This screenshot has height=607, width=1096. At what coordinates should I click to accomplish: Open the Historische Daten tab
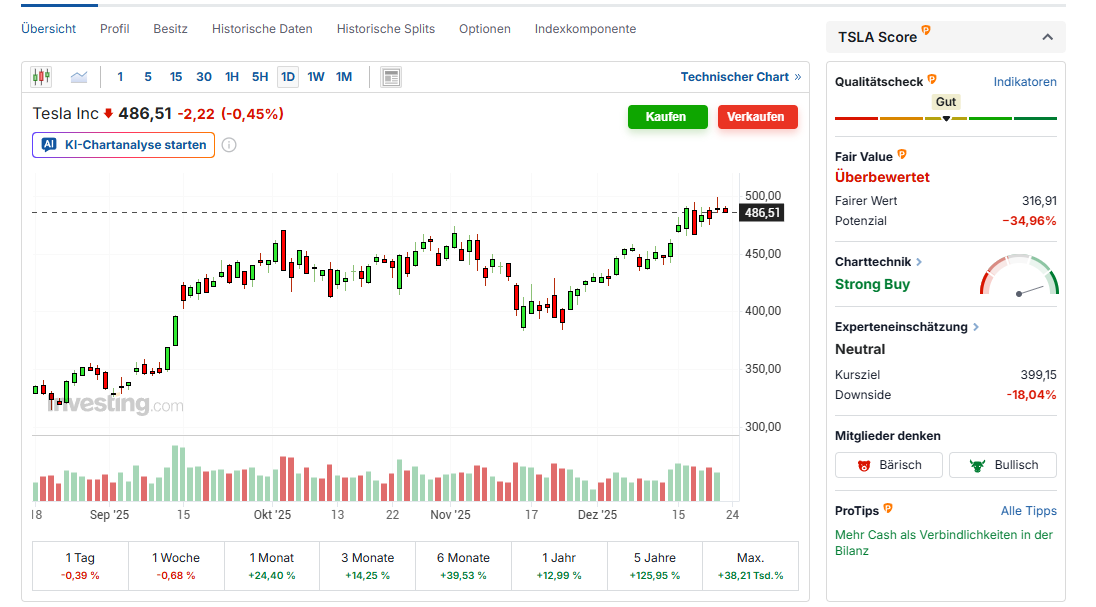click(x=262, y=29)
